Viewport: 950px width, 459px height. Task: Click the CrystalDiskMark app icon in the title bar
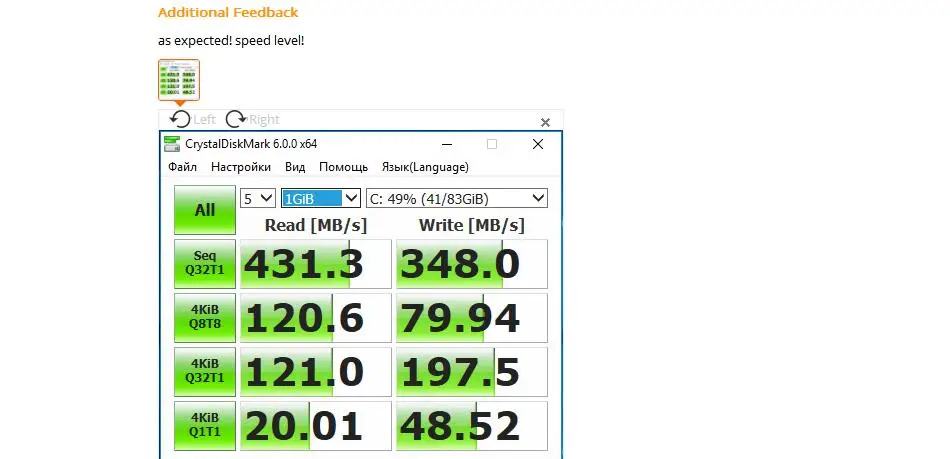(x=172, y=144)
